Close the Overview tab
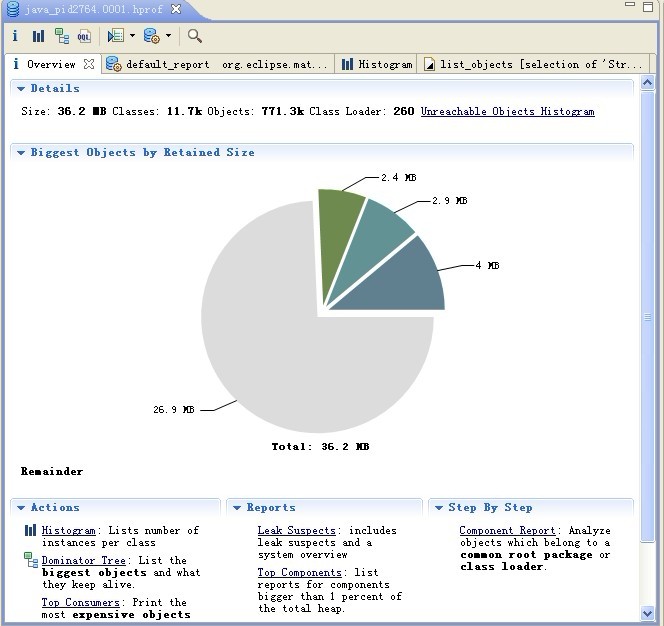Image resolution: width=664 pixels, height=626 pixels. (88, 64)
